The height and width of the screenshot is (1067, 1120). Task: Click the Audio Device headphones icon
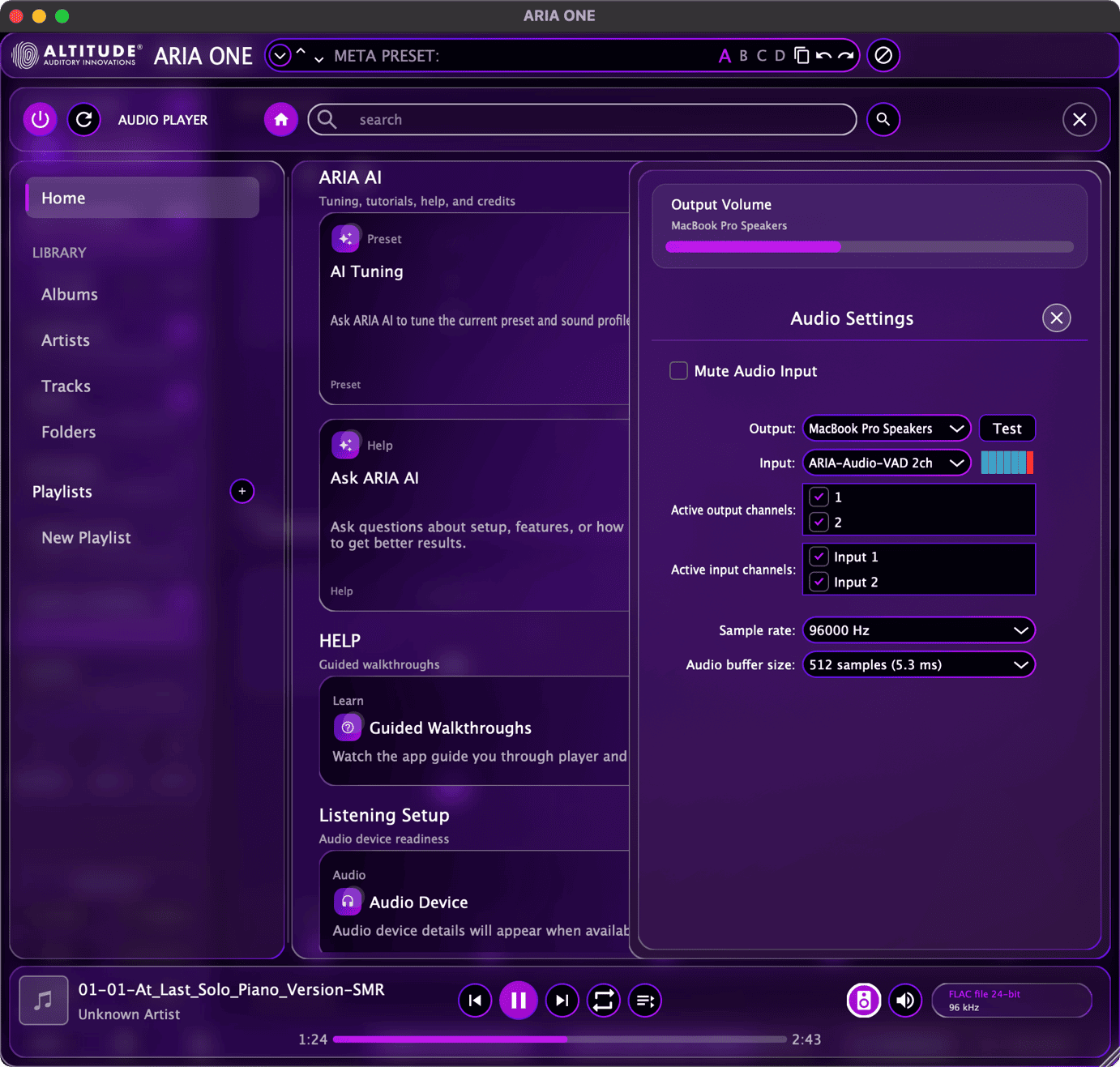(x=348, y=902)
